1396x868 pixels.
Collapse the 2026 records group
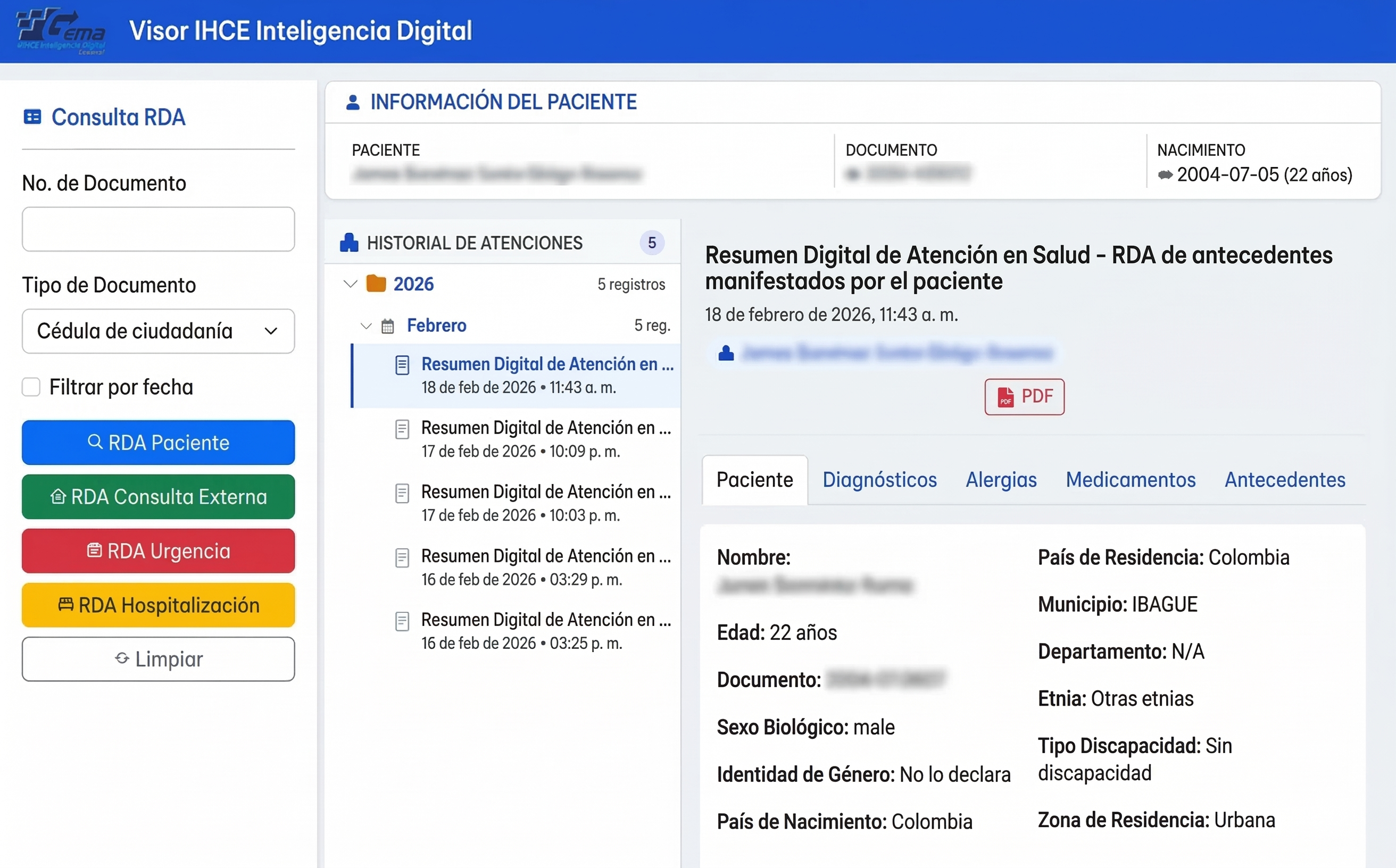tap(350, 283)
